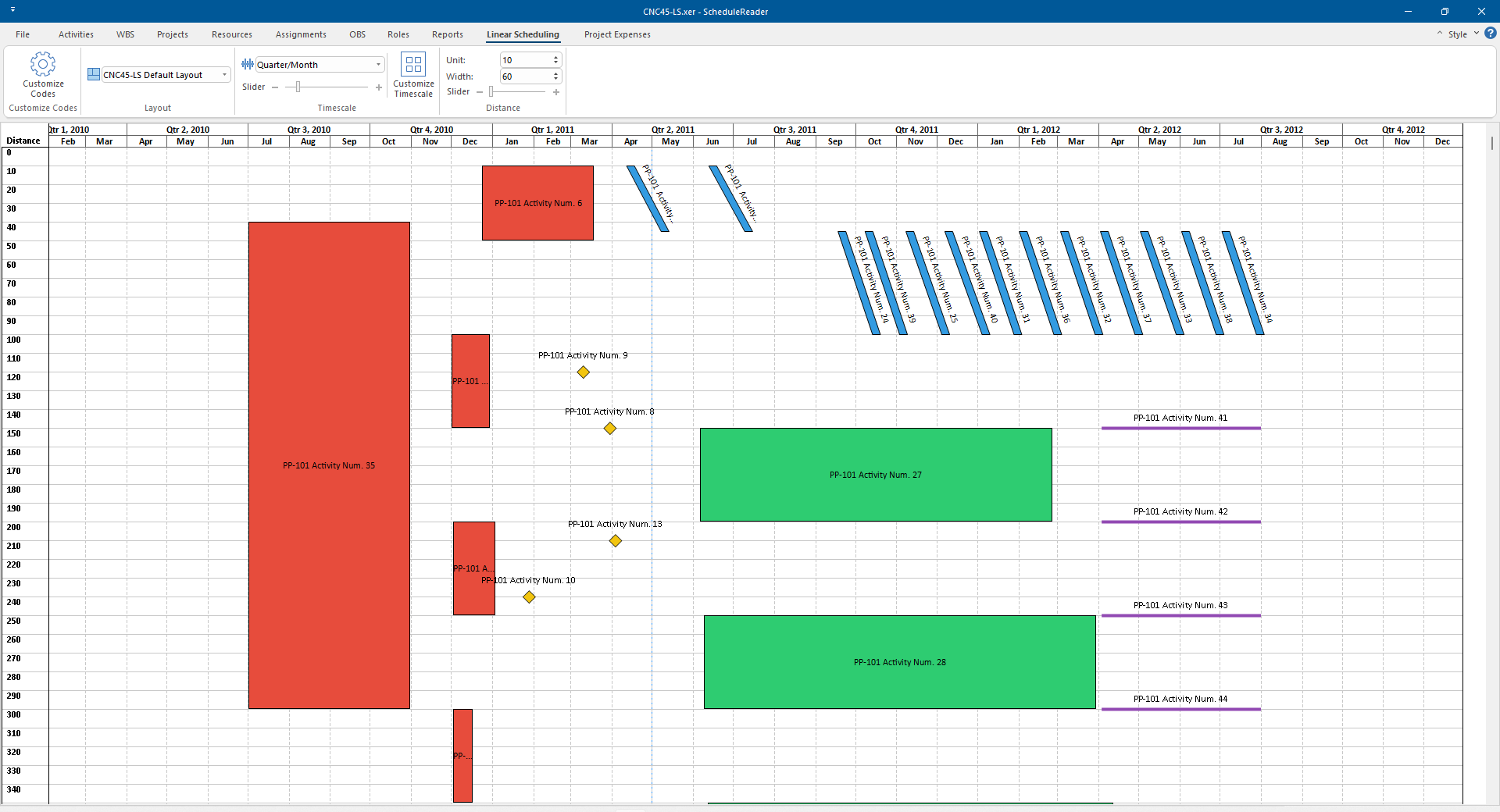Click the Width spinner arrows
Screen dimensions: 1500x812
point(555,77)
